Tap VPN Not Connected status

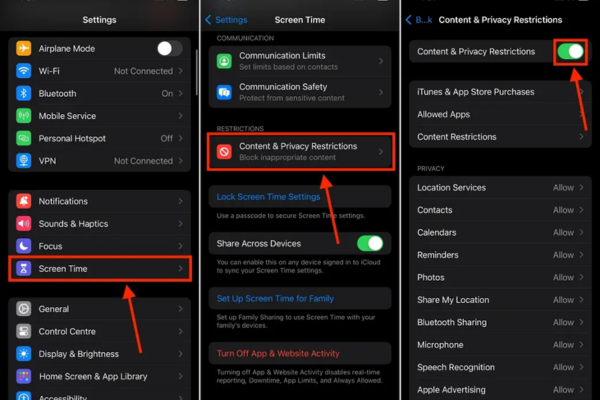pos(143,161)
